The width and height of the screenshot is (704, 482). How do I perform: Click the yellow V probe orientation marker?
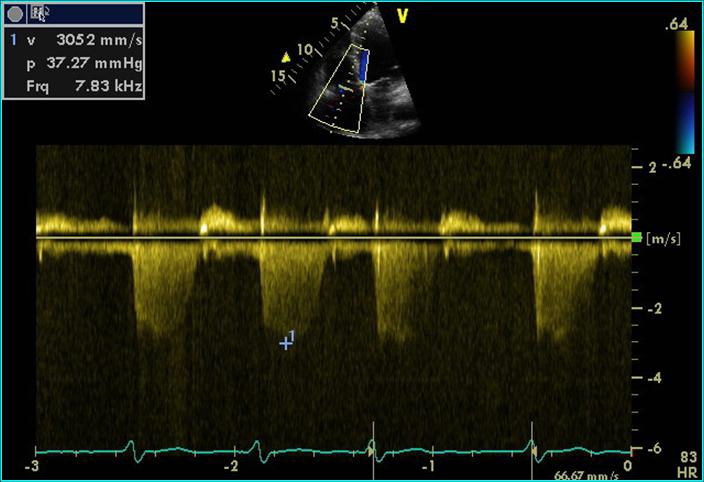point(402,16)
